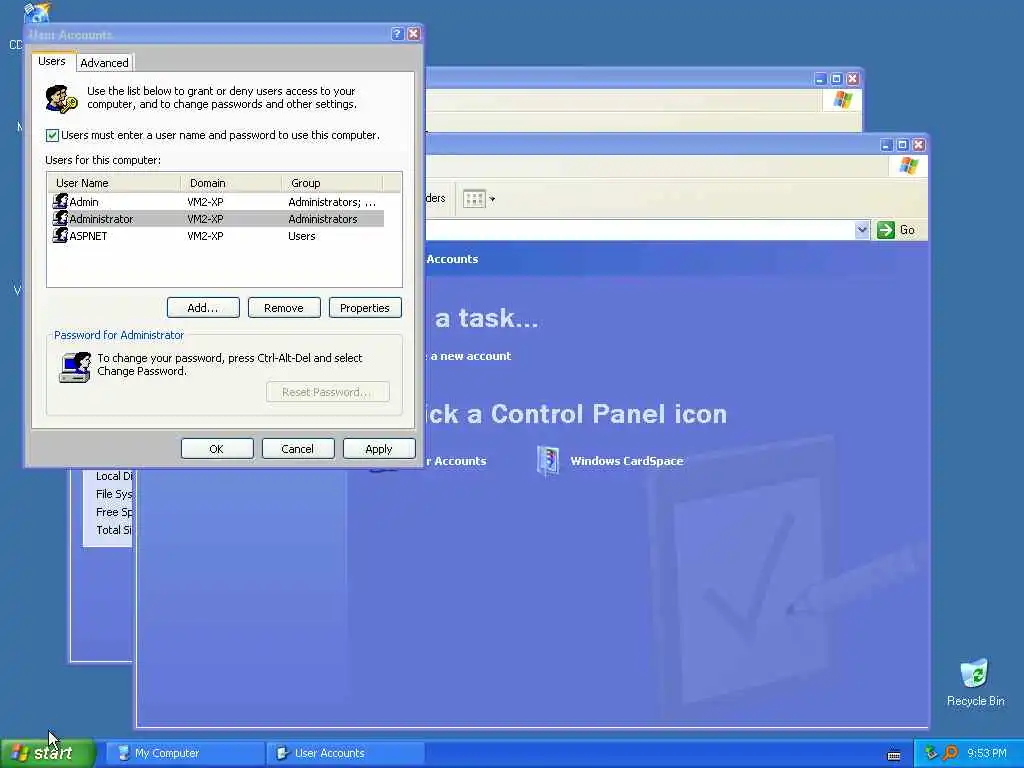Click the user with keys icon
The width and height of the screenshot is (1024, 768).
tap(61, 99)
